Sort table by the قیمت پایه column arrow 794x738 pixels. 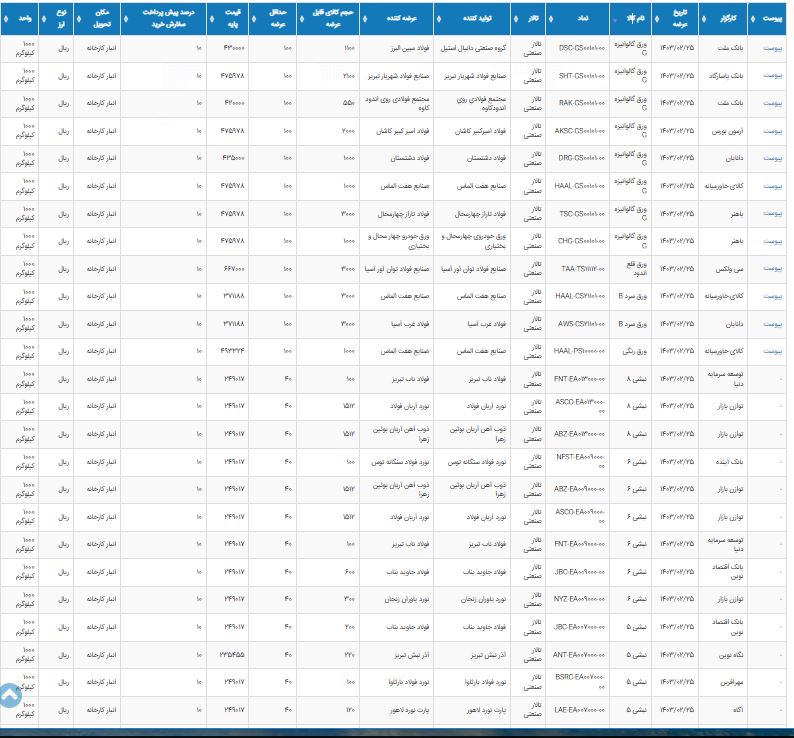212,19
